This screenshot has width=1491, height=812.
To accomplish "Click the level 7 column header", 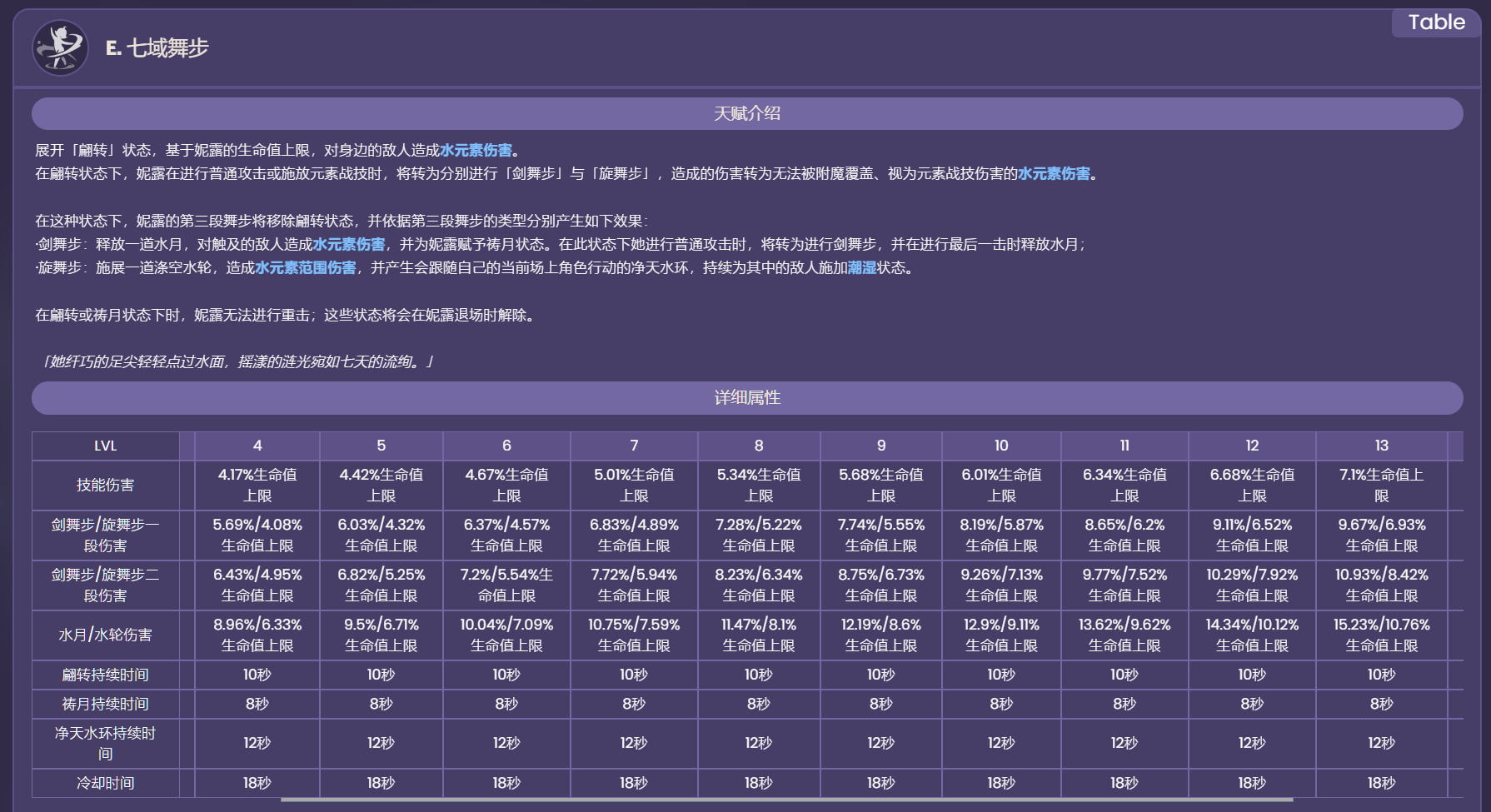I will (x=634, y=446).
